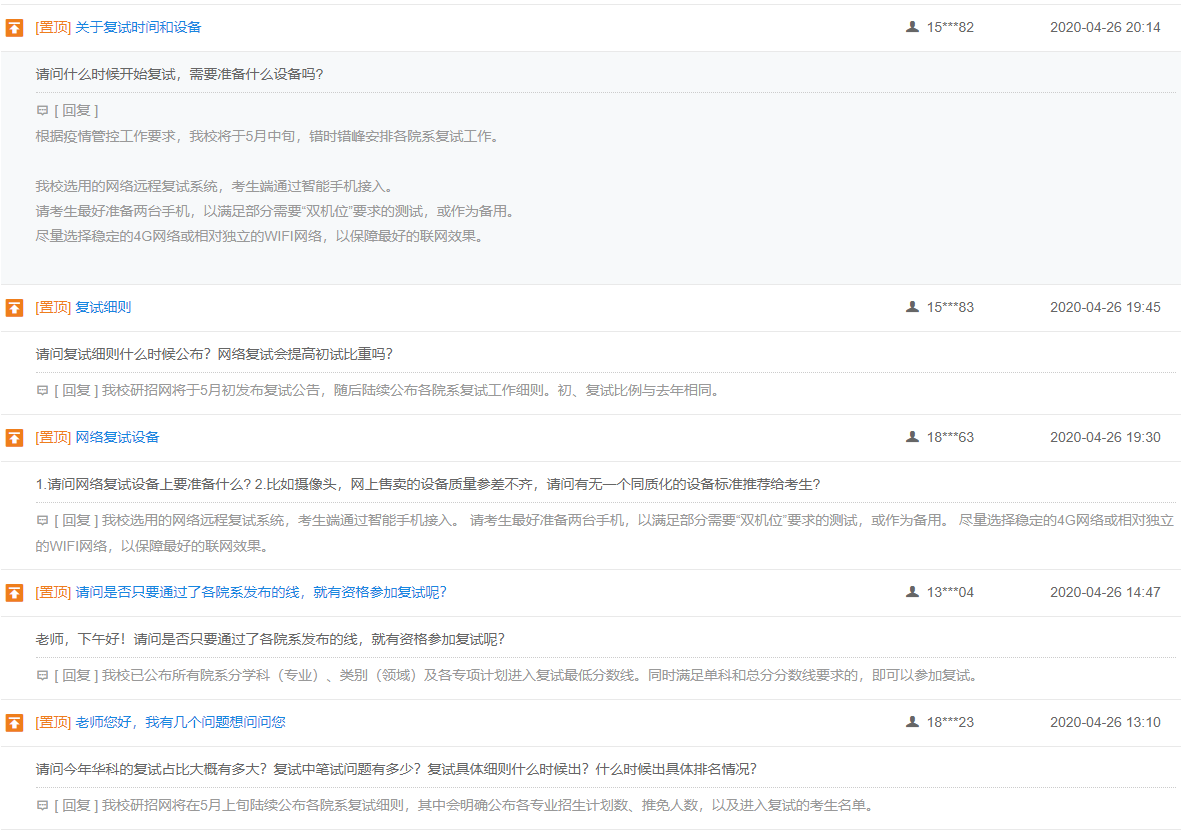The image size is (1183, 831).
Task: Click the reply icon under 请问什么时候开始复试
Action: pos(42,111)
